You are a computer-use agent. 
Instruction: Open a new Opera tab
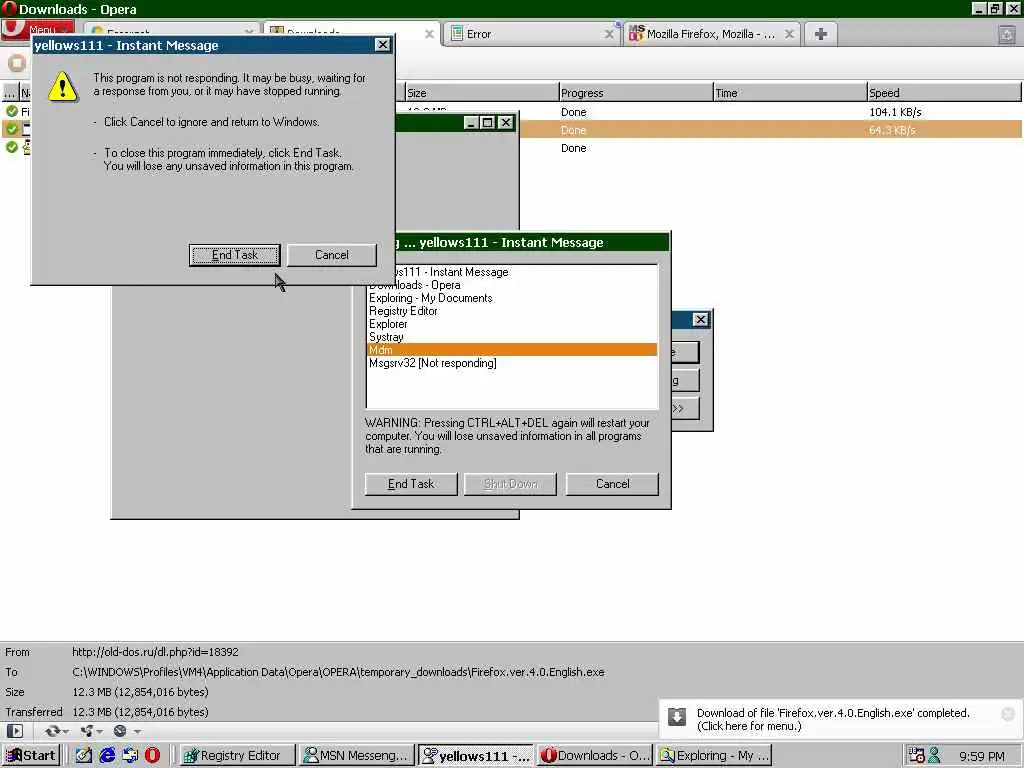pos(821,34)
